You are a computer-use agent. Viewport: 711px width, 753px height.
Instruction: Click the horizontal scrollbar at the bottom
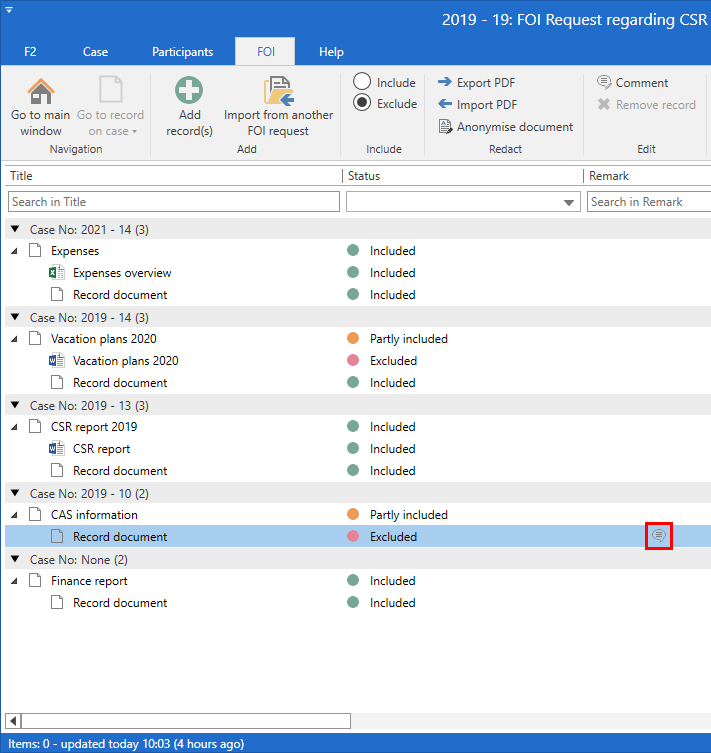tap(185, 720)
